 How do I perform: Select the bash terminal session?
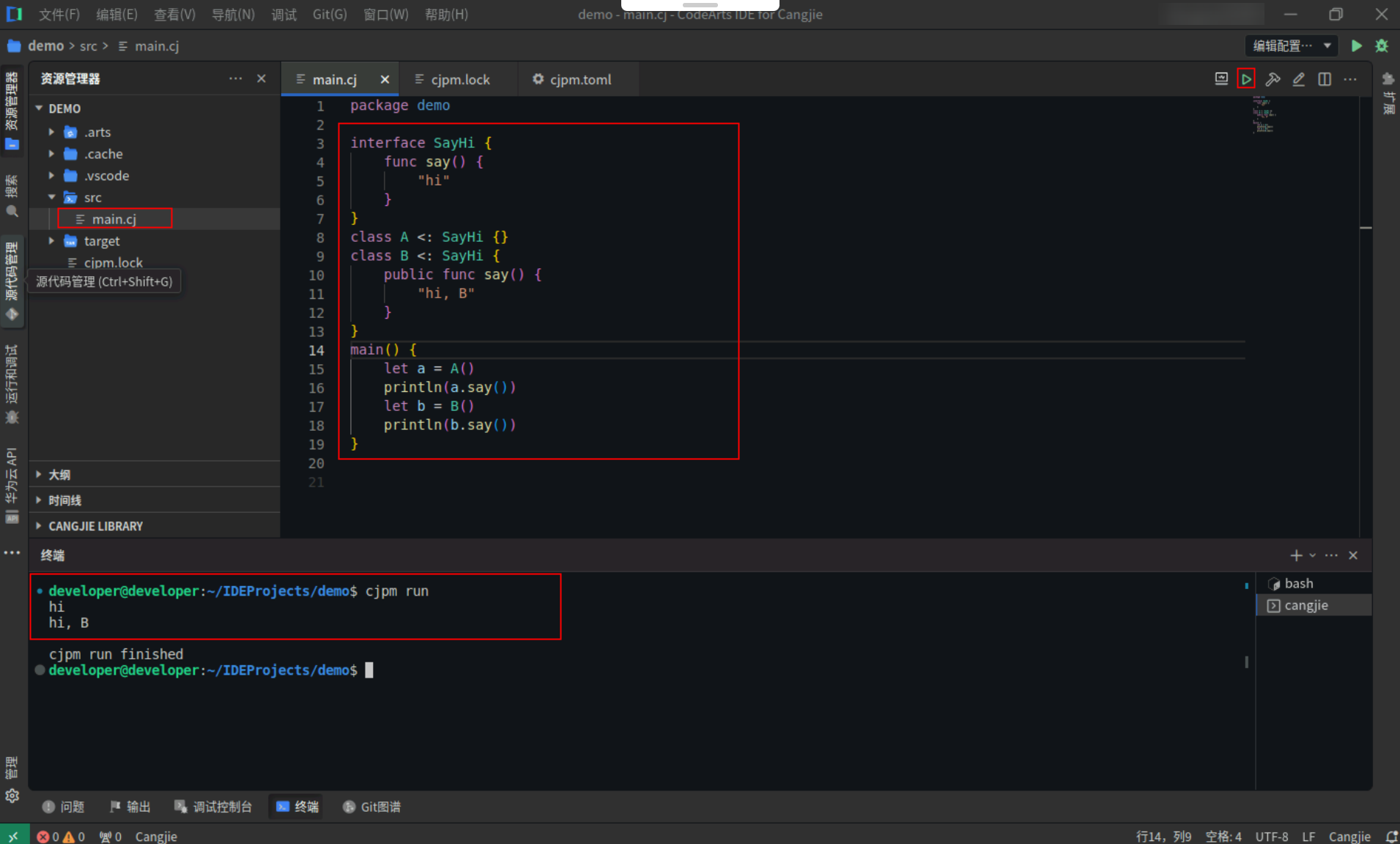coord(1314,583)
